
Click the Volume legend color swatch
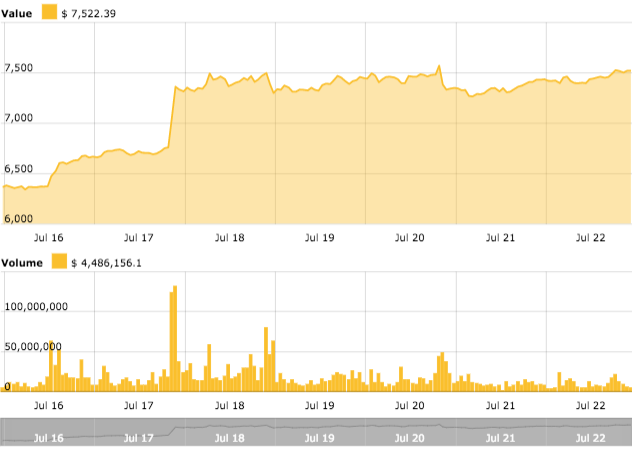(x=59, y=261)
